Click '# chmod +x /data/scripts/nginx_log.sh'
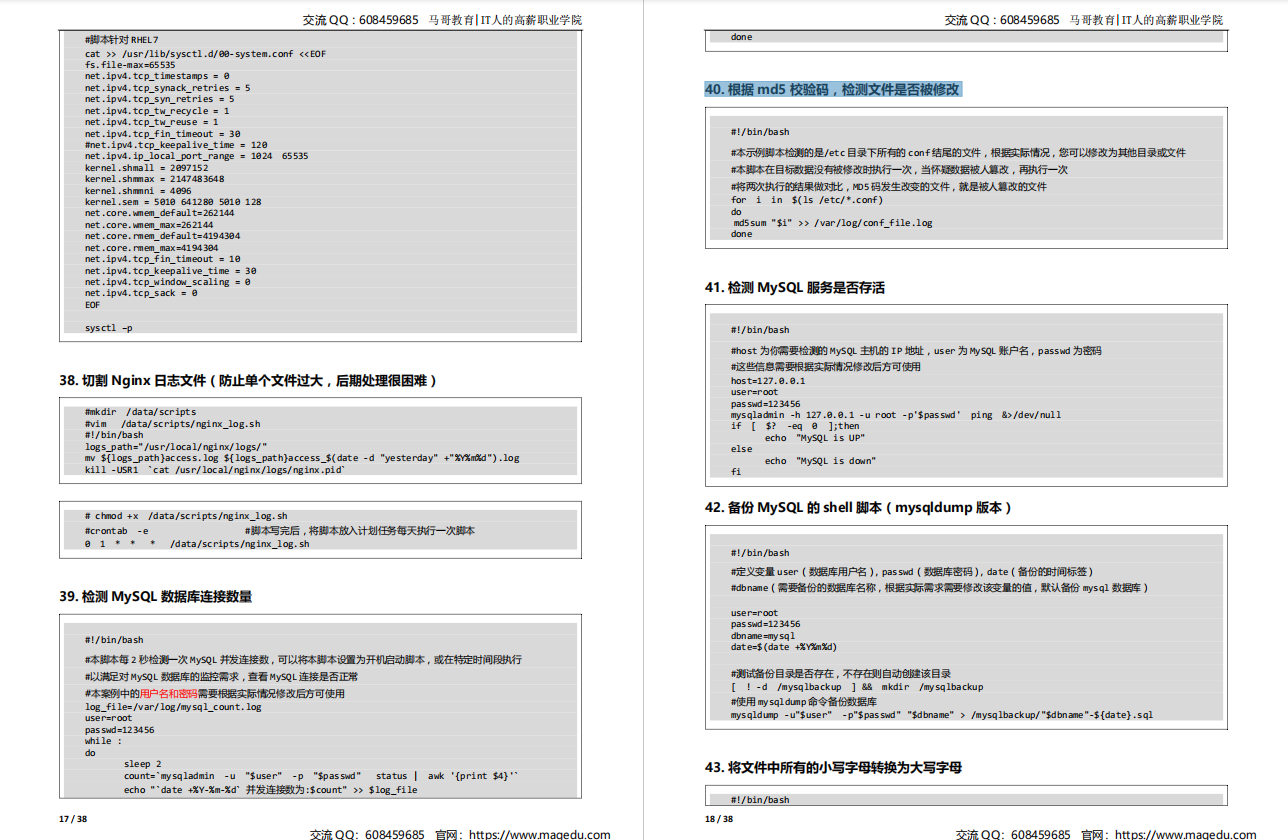The image size is (1288, 840). (x=186, y=516)
